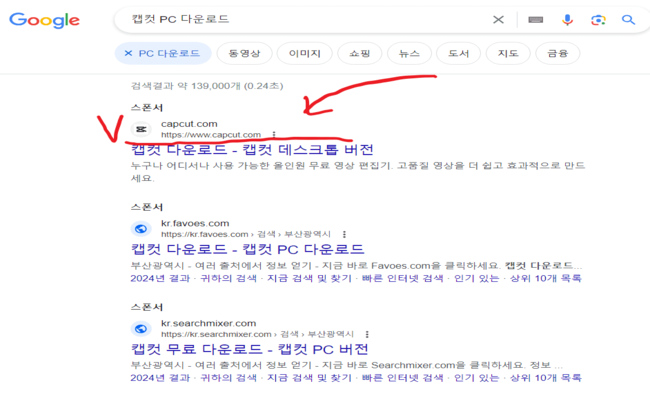650x400 pixels.
Task: Click the 스폰서 label above kr.searchmixer.com
Action: point(147,307)
